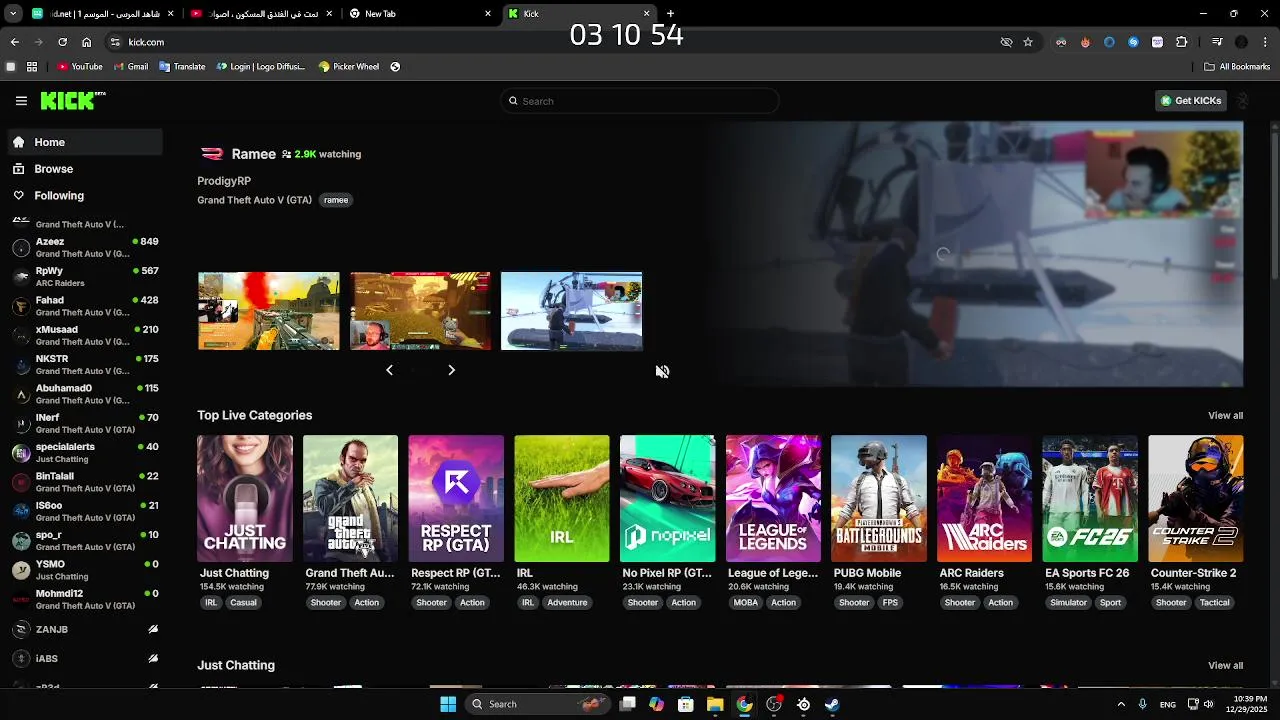Open the Counter-Strike 2 category card

coord(1196,498)
